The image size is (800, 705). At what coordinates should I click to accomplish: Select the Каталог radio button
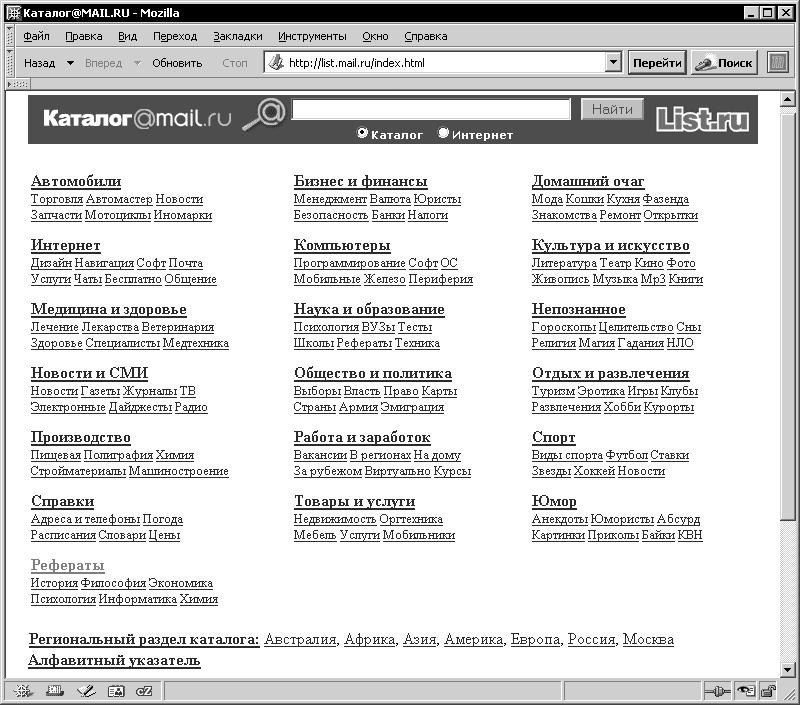(362, 133)
